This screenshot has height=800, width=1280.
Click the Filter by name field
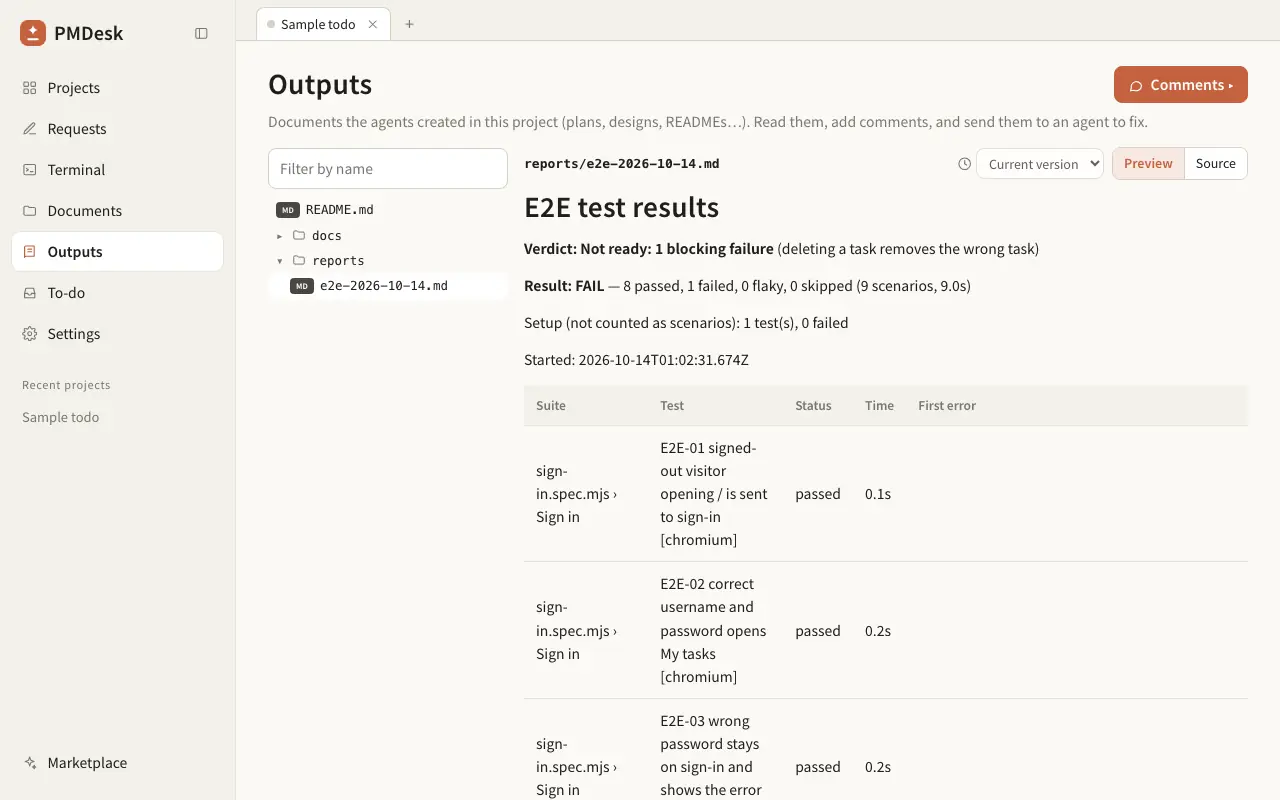(x=388, y=168)
